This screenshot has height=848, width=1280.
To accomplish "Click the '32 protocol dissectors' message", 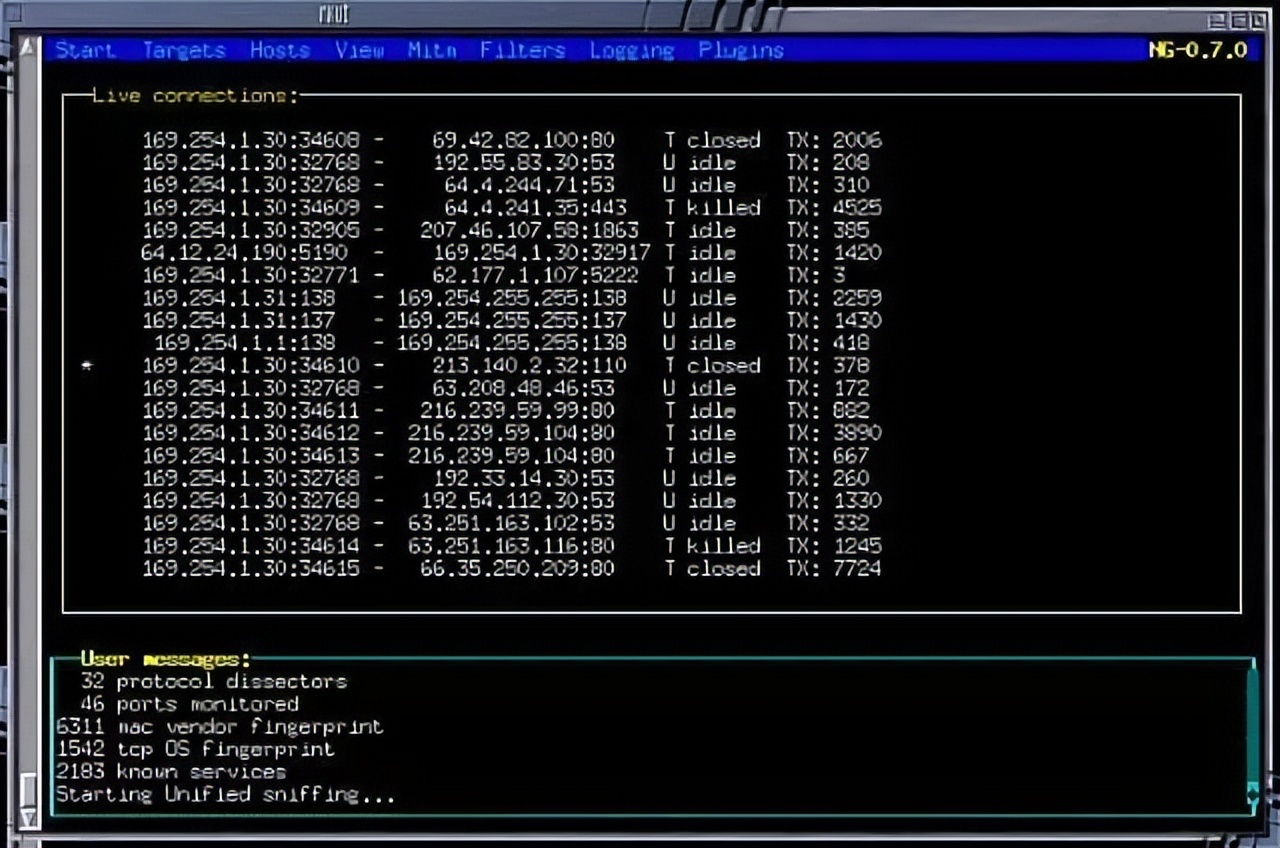I will 214,682.
